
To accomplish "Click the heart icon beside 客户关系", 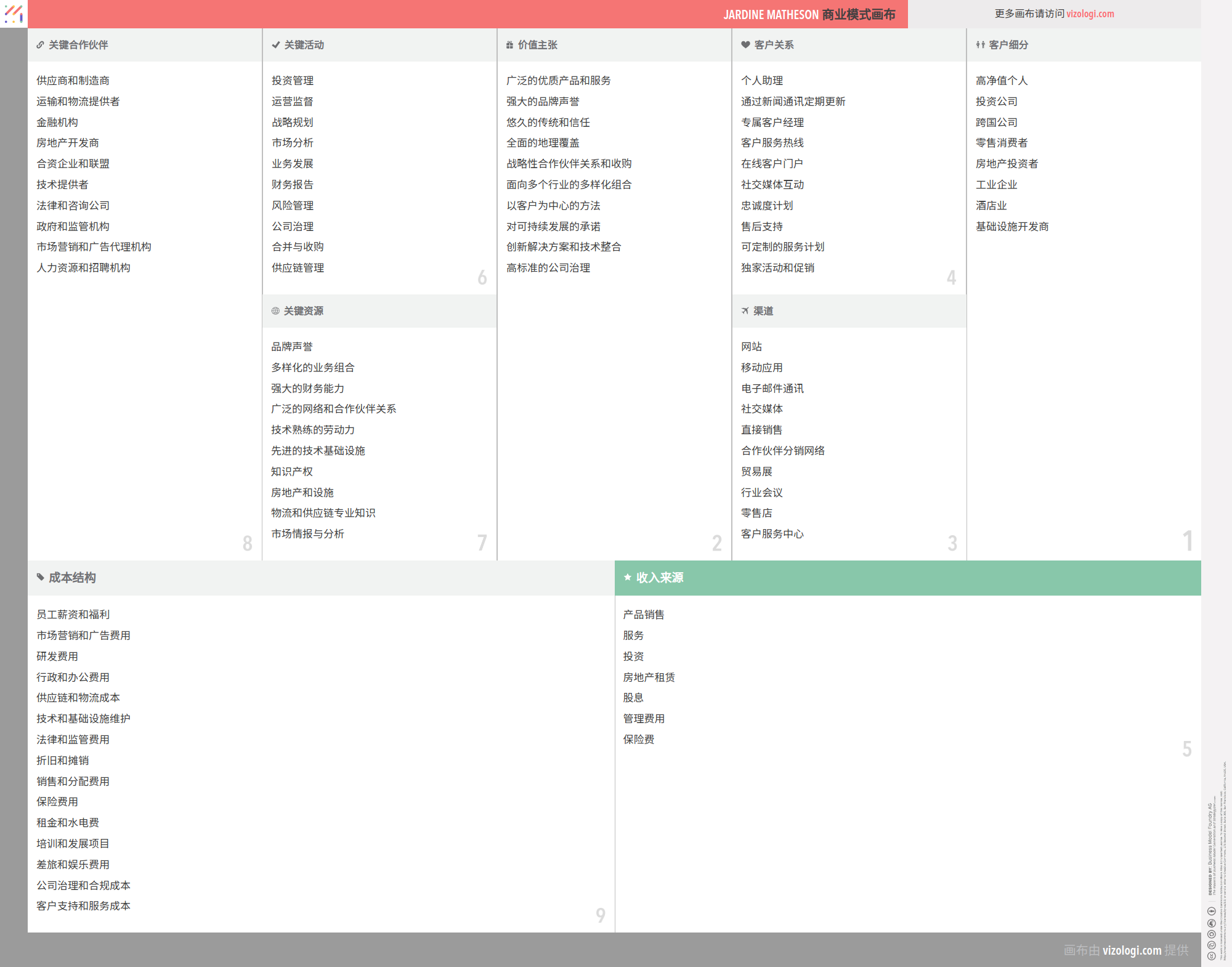I will pos(745,45).
